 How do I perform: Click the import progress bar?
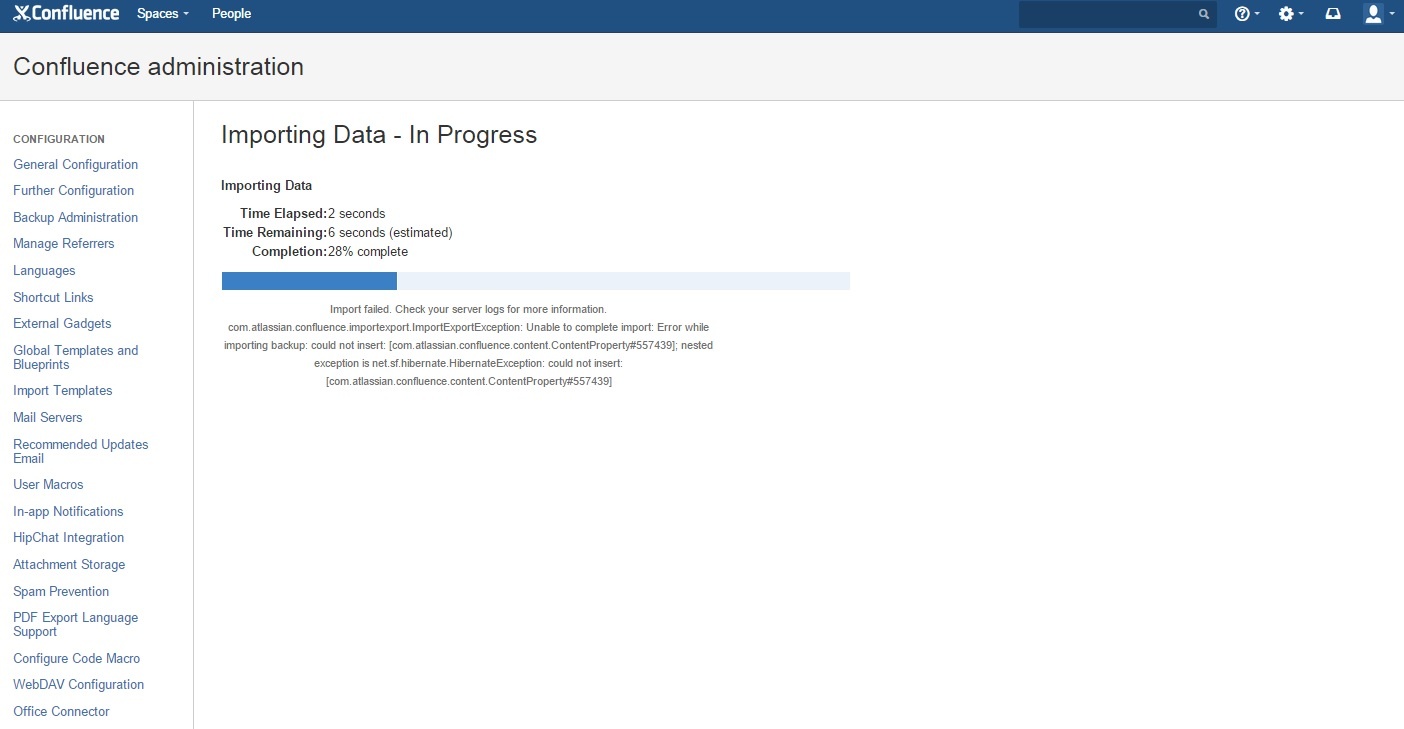tap(536, 281)
